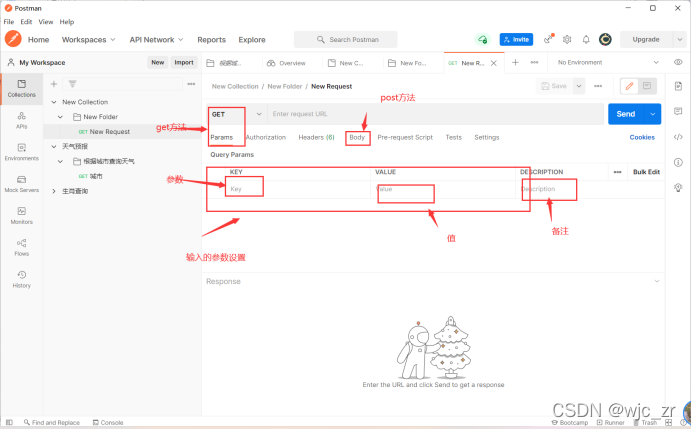691x430 pixels.
Task: Click the satellite capture requests icon
Action: tap(548, 39)
